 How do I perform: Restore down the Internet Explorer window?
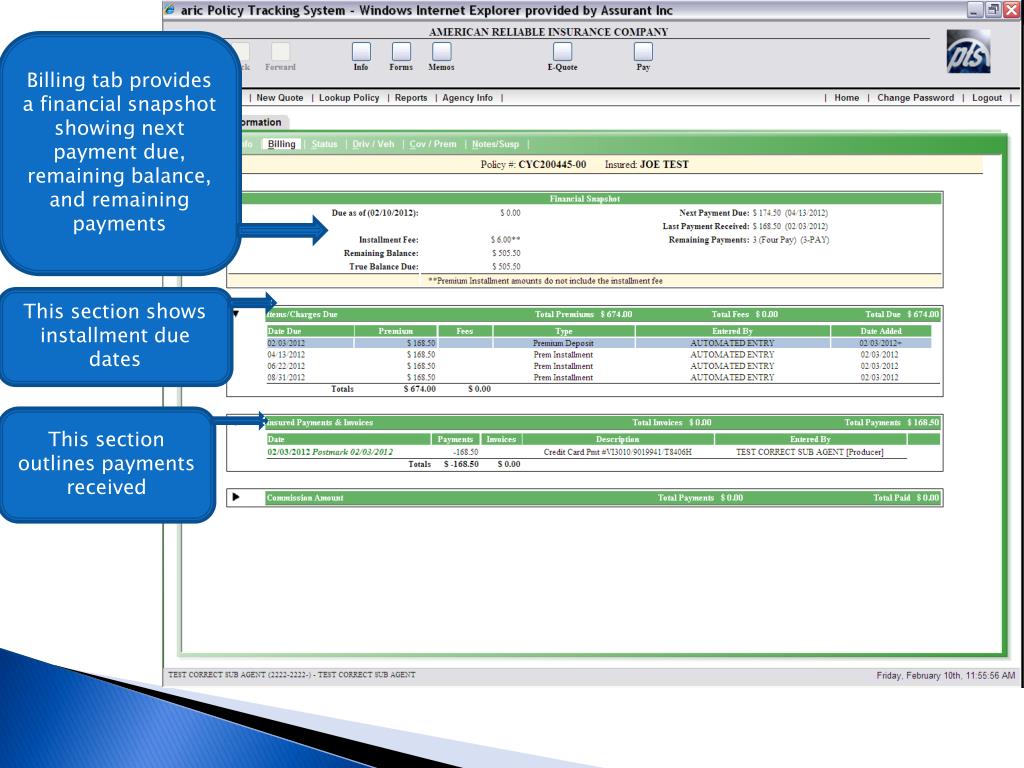point(993,10)
